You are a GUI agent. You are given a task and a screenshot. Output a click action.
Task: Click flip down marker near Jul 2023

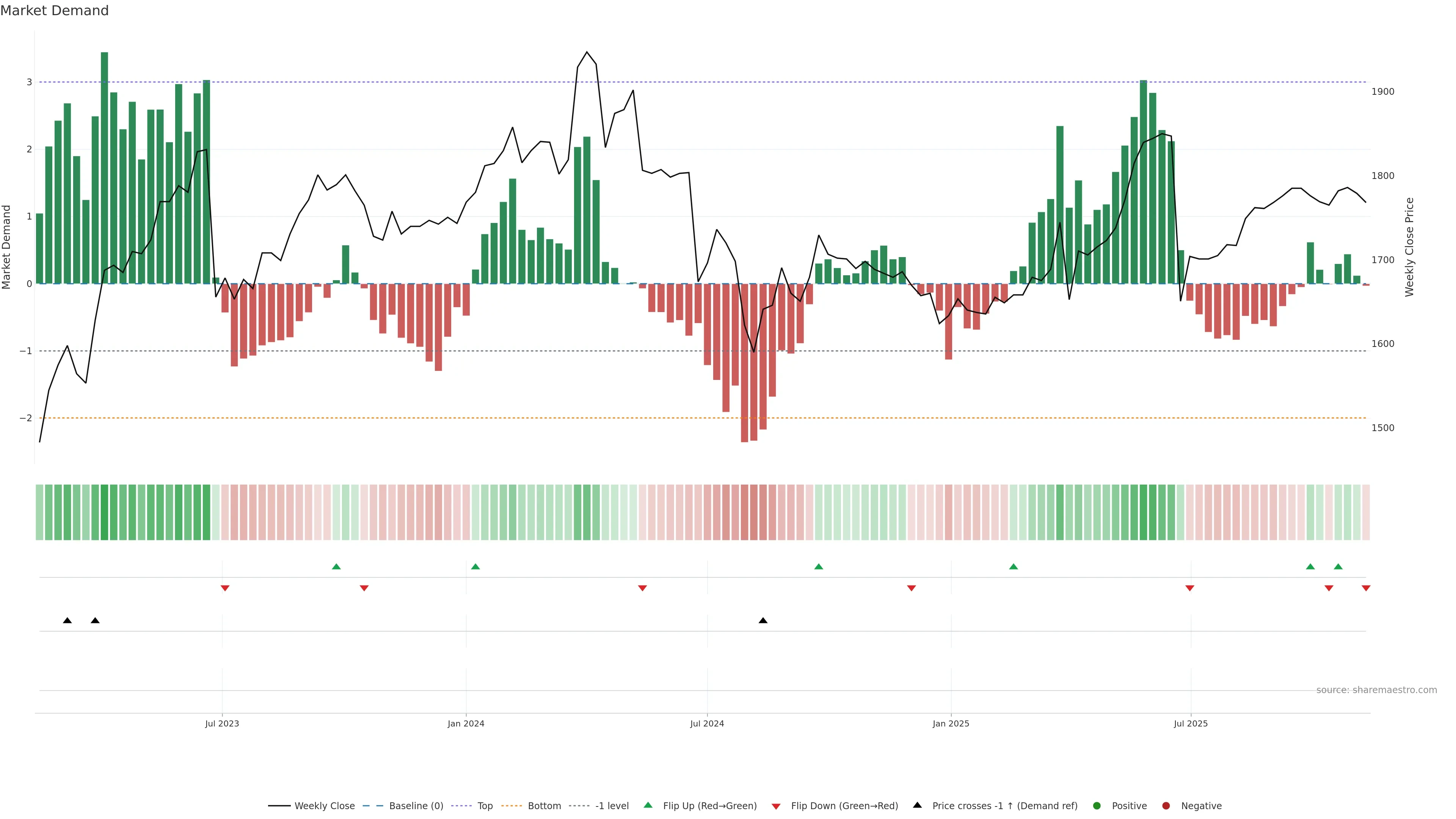[225, 588]
